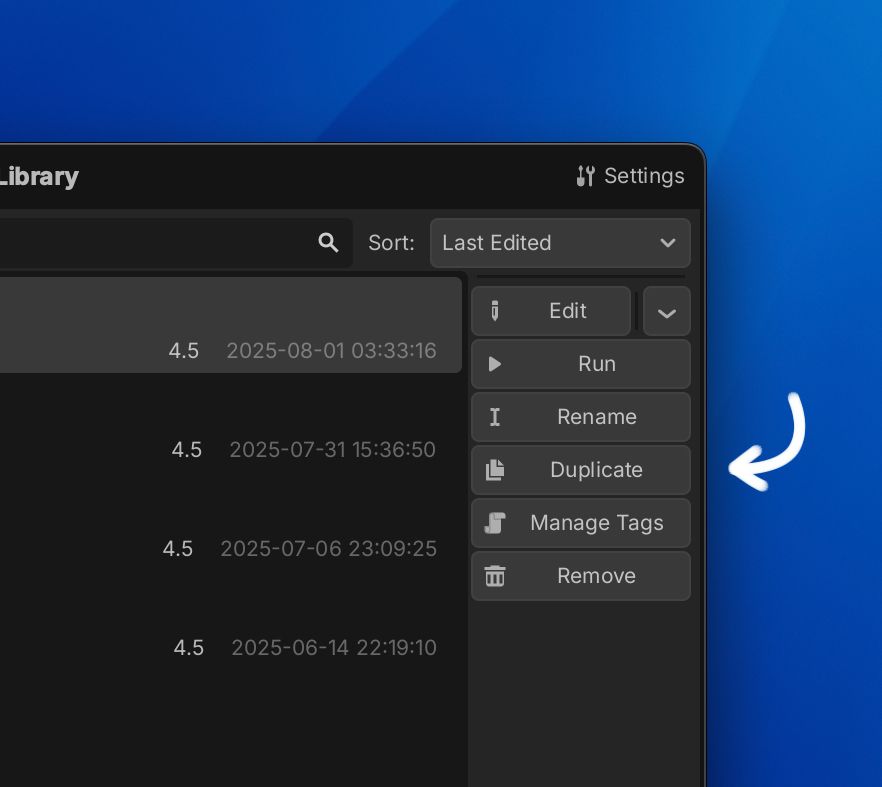Image resolution: width=882 pixels, height=787 pixels.
Task: Open the Sort dropdown showing Last Edited
Action: (x=560, y=243)
